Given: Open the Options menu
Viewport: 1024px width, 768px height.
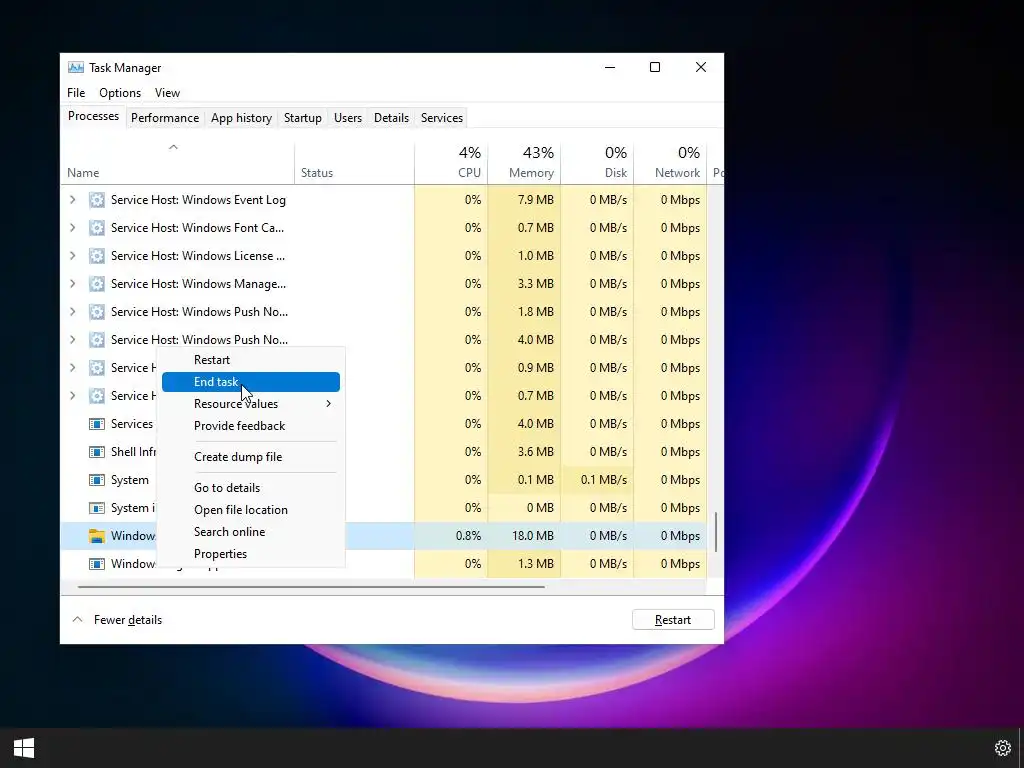Looking at the screenshot, I should 120,93.
